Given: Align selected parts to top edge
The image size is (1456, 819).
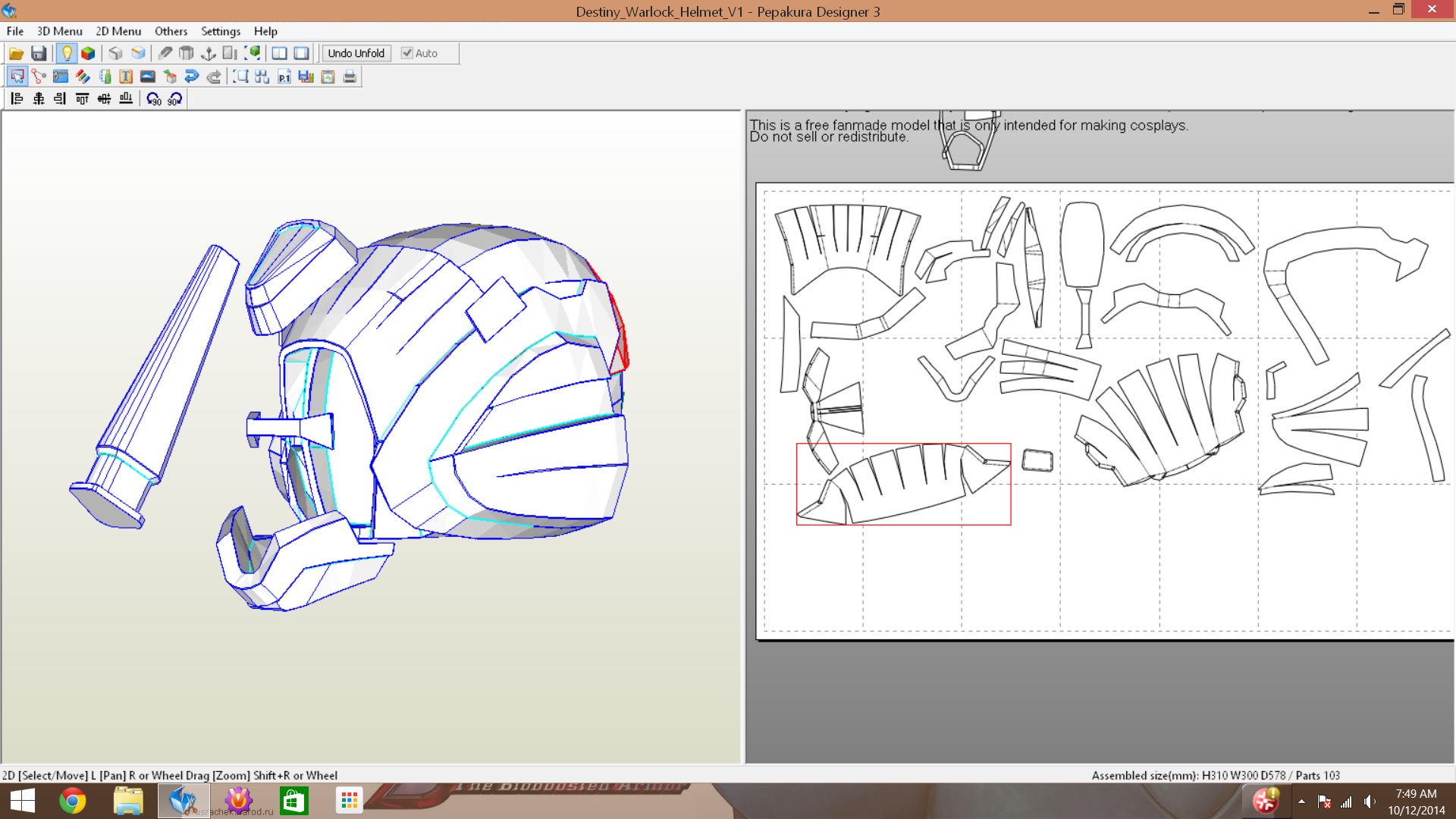Looking at the screenshot, I should [83, 99].
